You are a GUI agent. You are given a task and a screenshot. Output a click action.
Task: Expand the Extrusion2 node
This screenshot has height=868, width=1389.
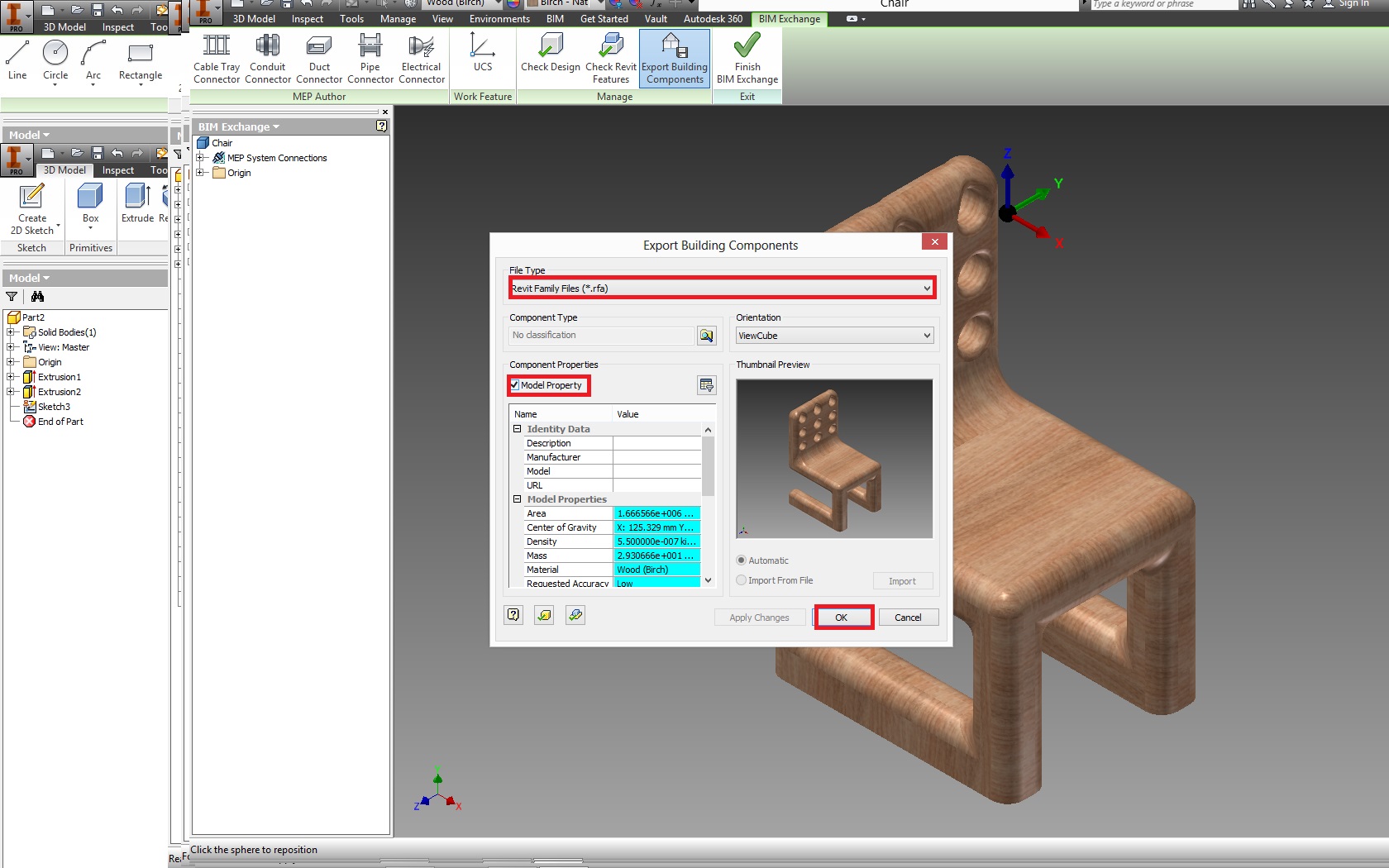(x=11, y=392)
